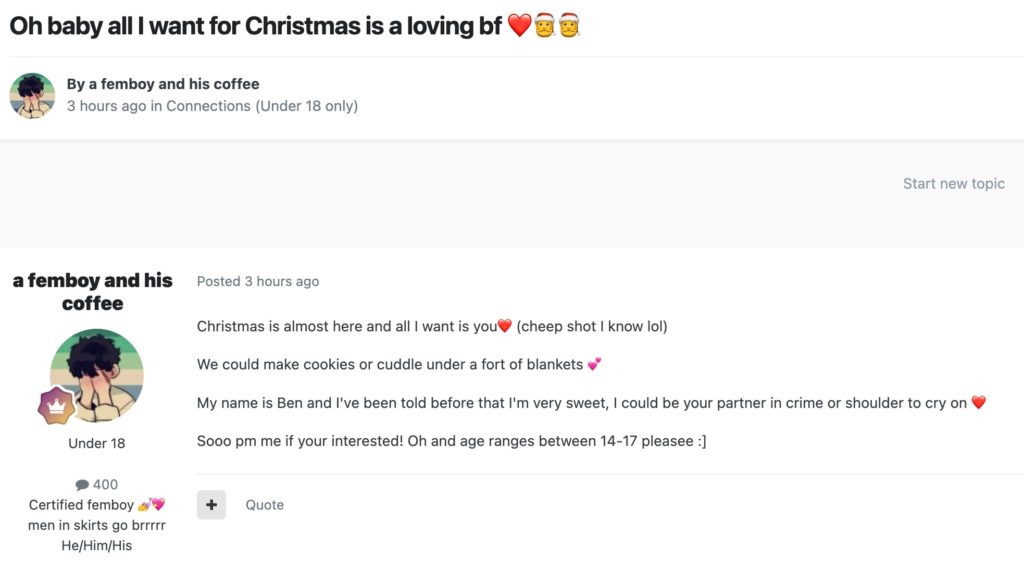Click the speech bubble post count icon
Viewport: 1024px width, 570px height.
(82, 485)
